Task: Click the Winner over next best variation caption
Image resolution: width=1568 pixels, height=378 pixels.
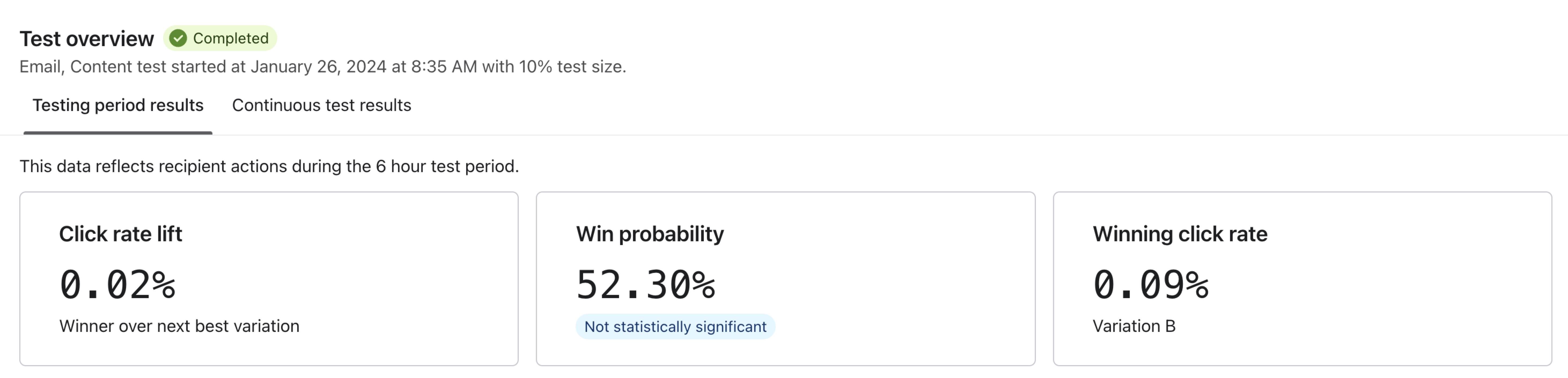Action: pyautogui.click(x=179, y=326)
